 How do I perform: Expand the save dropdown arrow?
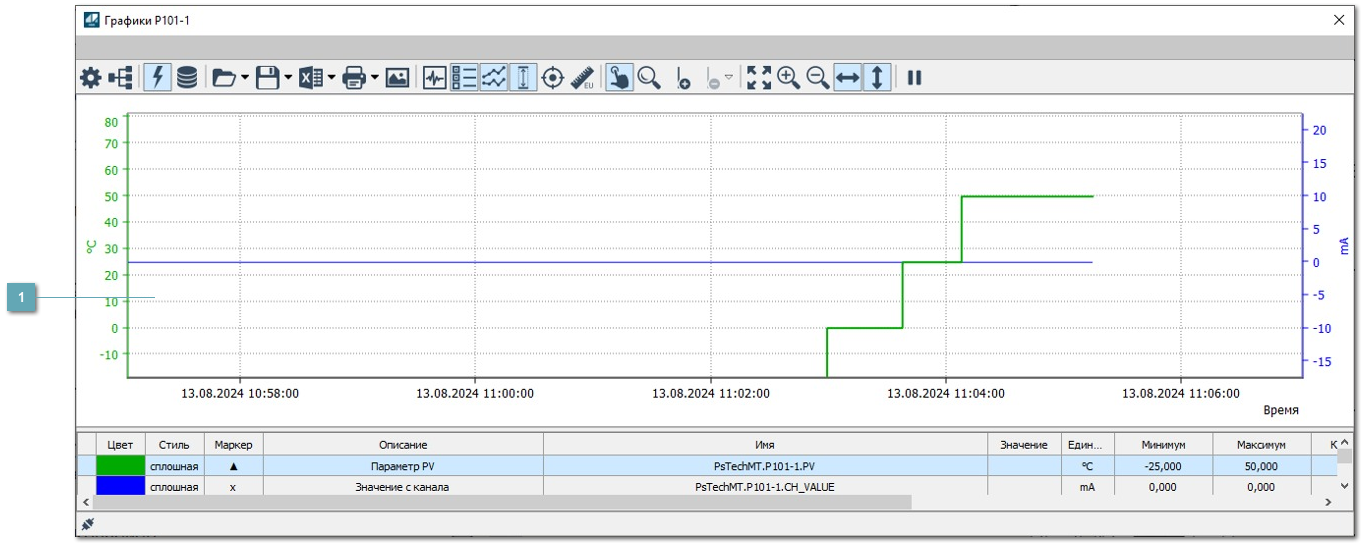(x=288, y=78)
